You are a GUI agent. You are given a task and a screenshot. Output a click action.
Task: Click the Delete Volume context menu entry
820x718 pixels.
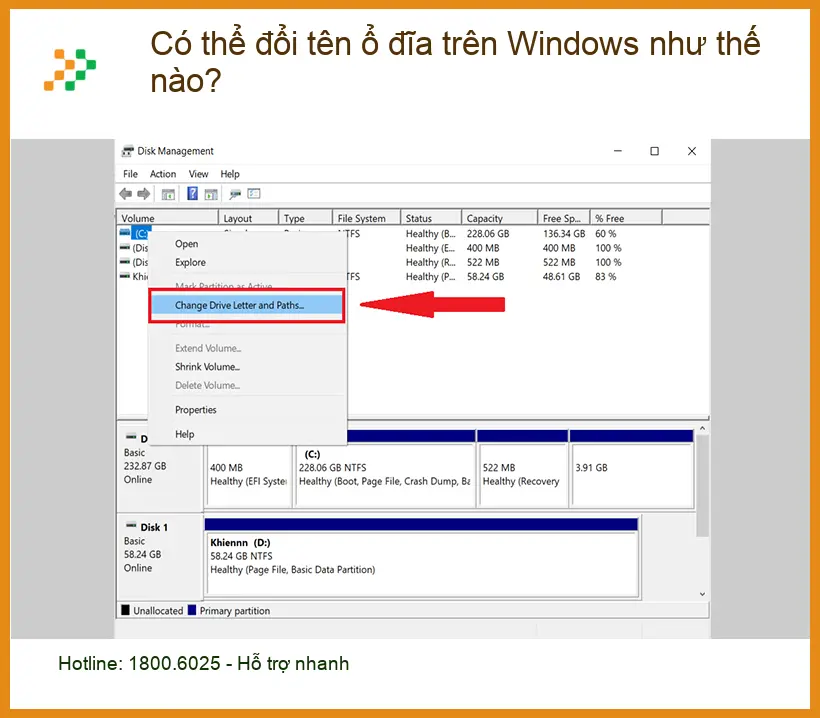(x=247, y=385)
